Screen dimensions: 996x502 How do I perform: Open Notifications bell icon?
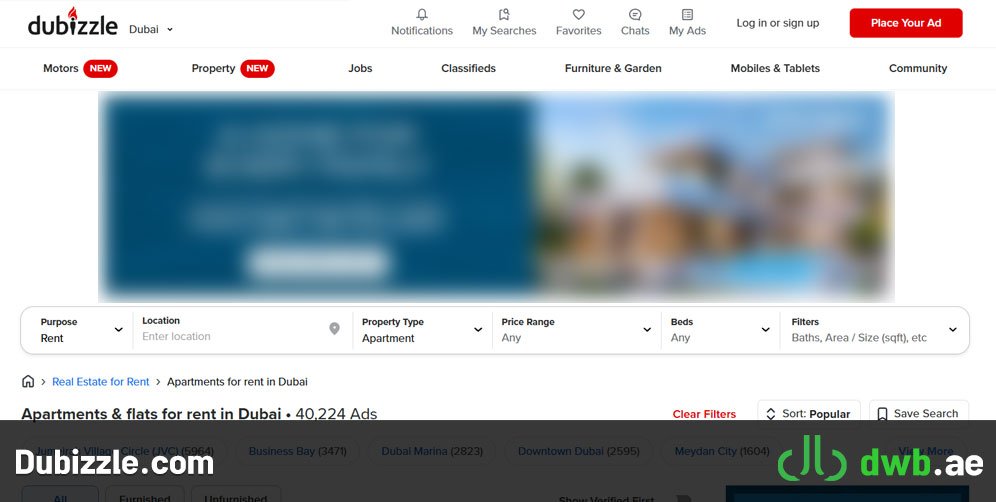(422, 15)
